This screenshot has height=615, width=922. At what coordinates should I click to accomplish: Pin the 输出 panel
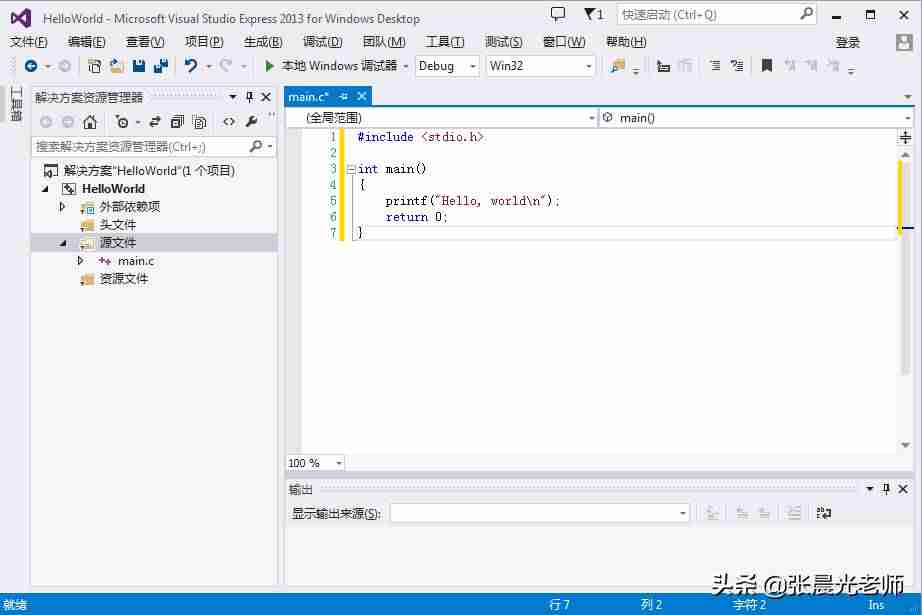click(886, 489)
